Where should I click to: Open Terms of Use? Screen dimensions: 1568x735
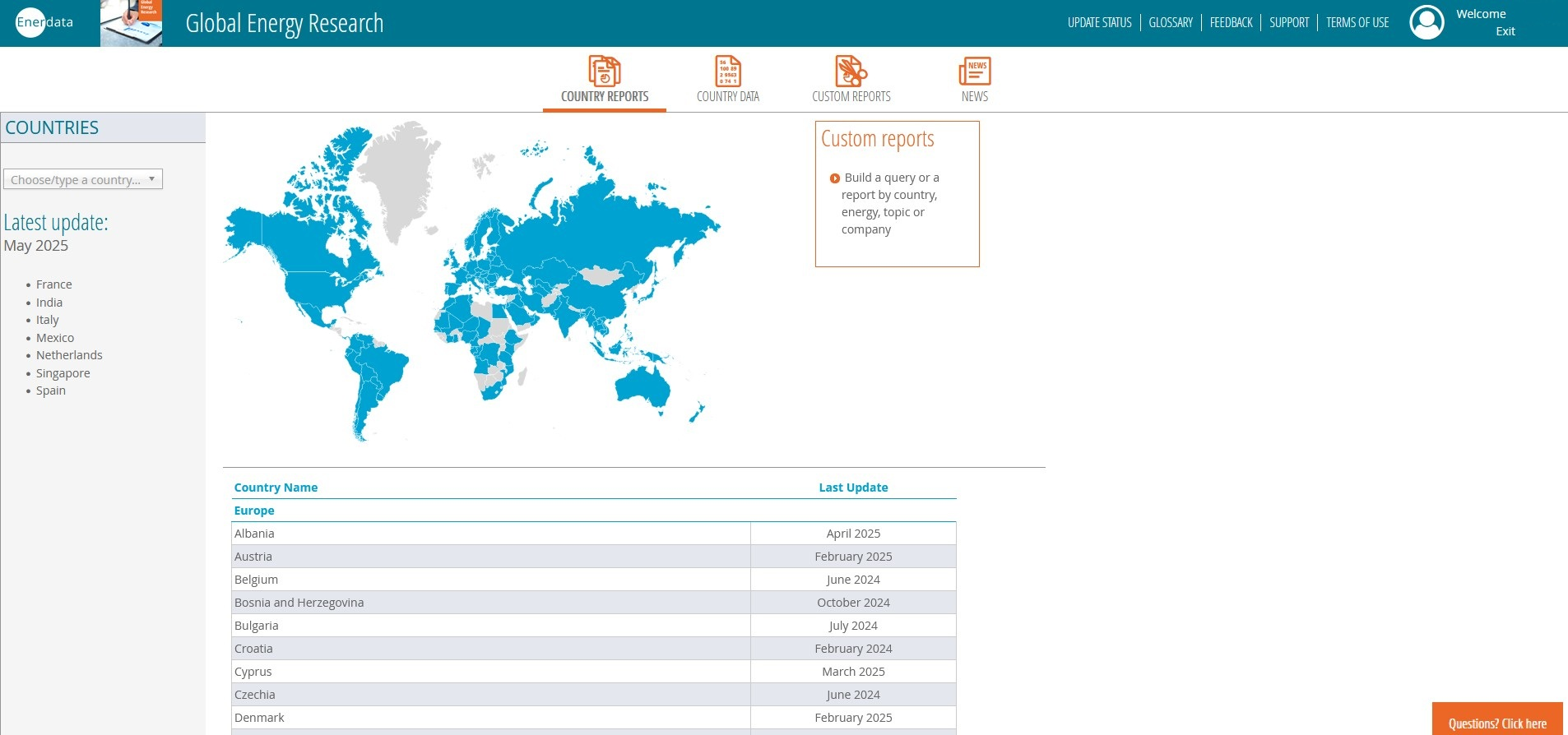pos(1357,23)
